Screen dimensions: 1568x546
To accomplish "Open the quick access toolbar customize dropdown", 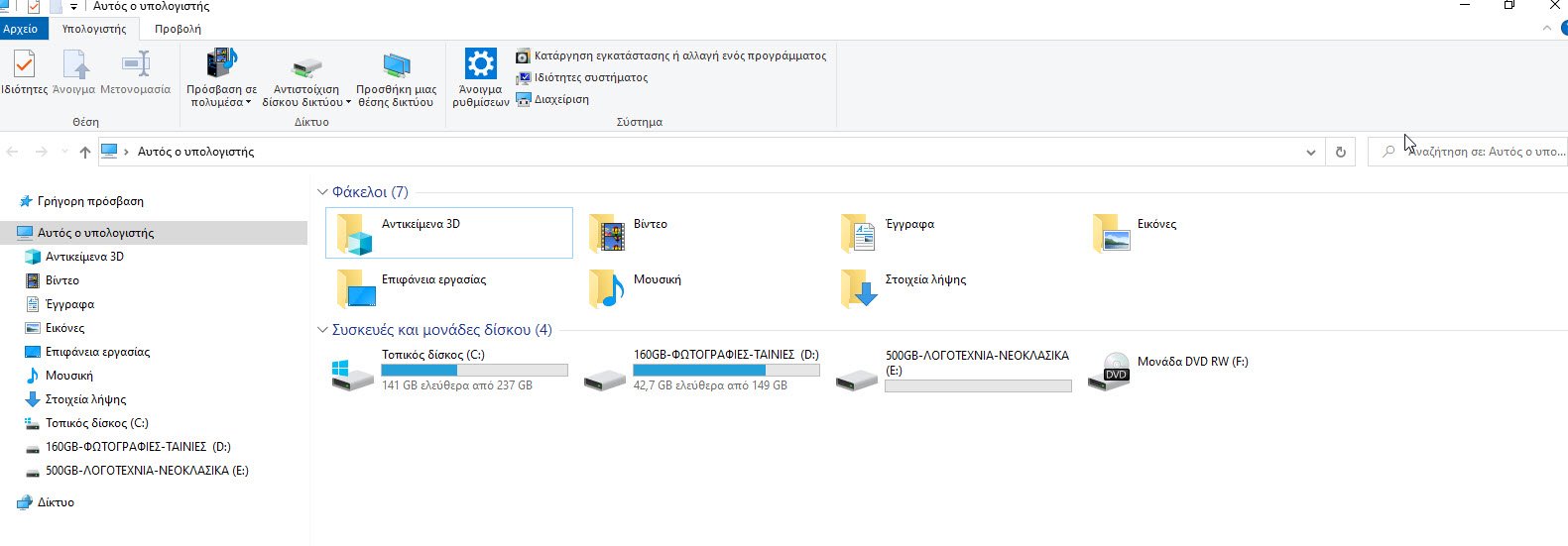I will 73,7.
